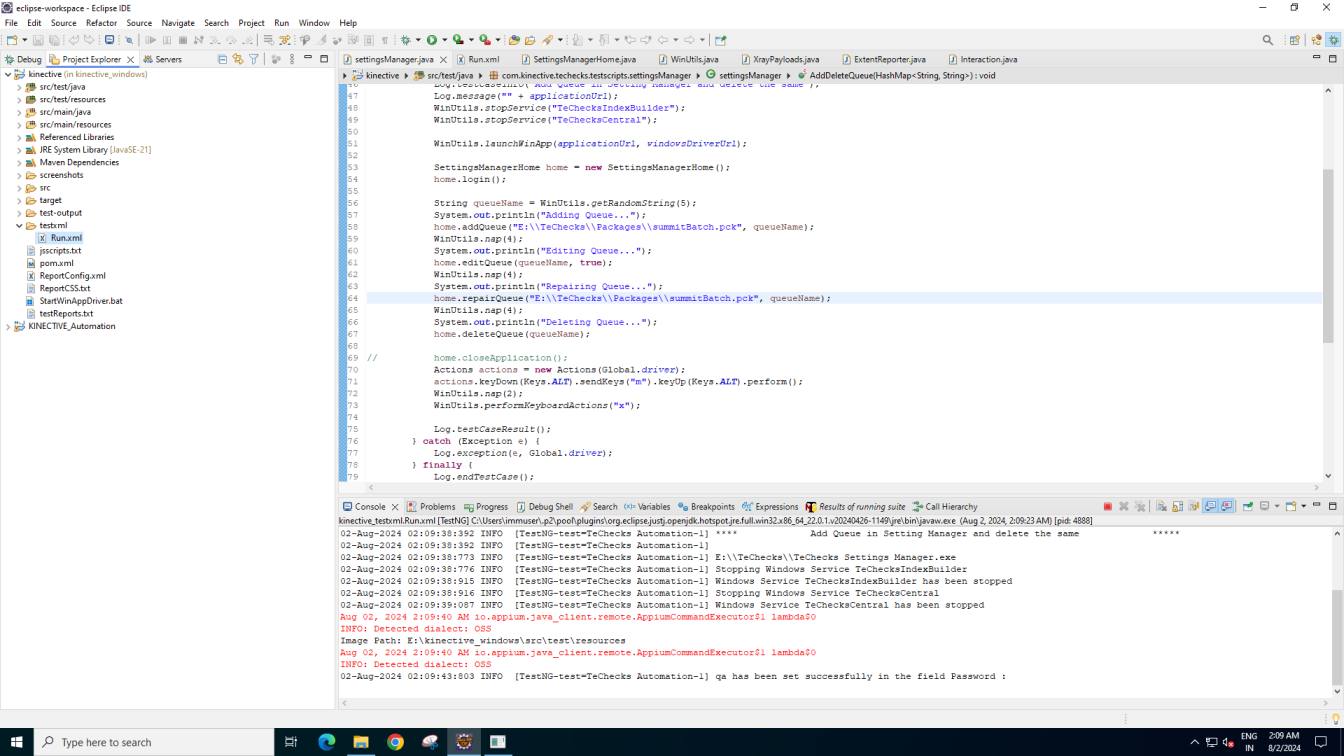
Task: Click the Debug bug icon in toolbar
Action: tap(405, 40)
